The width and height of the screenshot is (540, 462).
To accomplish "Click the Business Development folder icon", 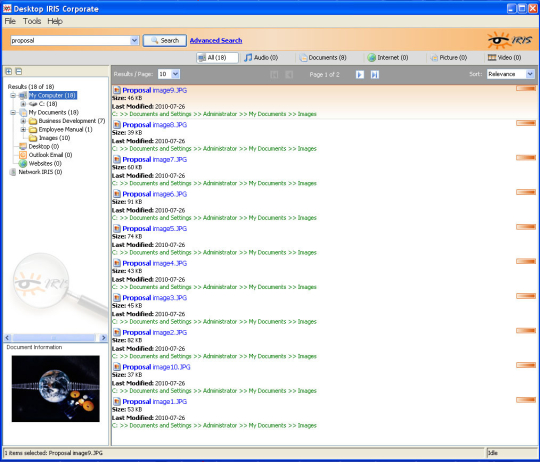I will tap(33, 121).
